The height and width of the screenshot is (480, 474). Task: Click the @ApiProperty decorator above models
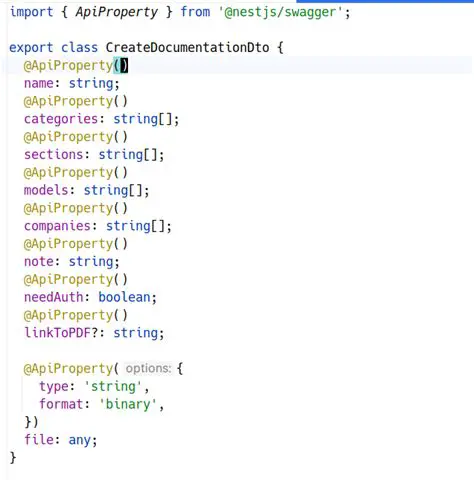point(68,172)
